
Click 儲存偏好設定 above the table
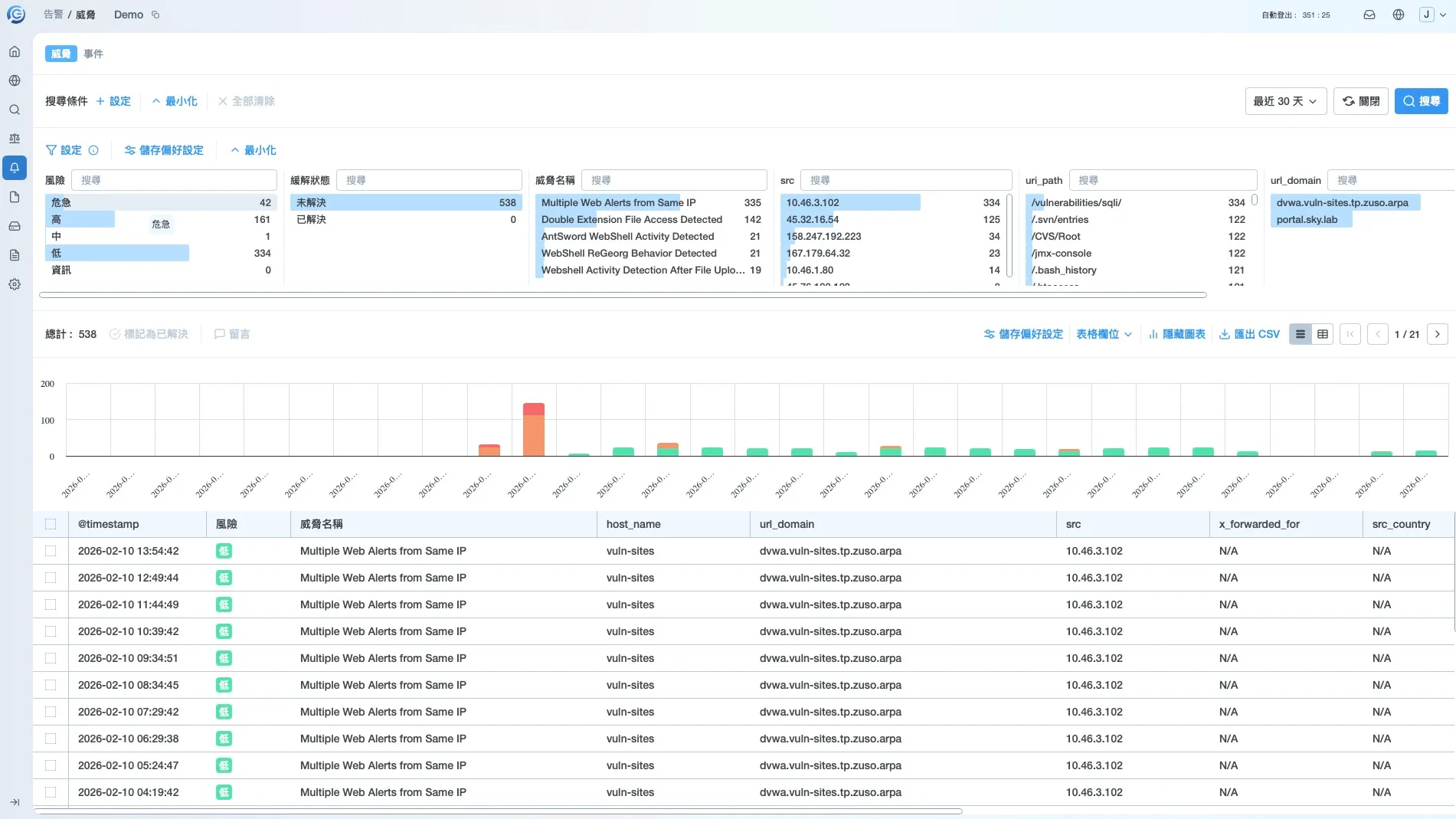[x=1023, y=334]
